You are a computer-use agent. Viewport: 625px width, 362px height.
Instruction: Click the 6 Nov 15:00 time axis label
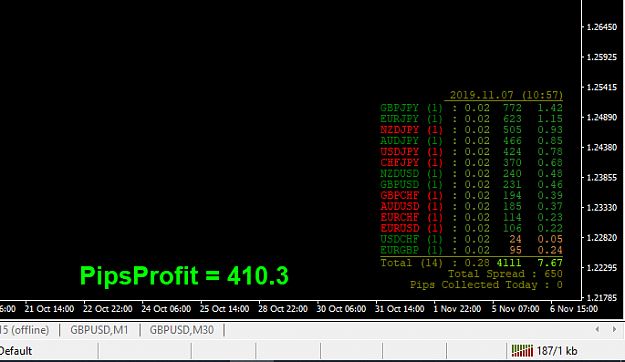(x=574, y=309)
